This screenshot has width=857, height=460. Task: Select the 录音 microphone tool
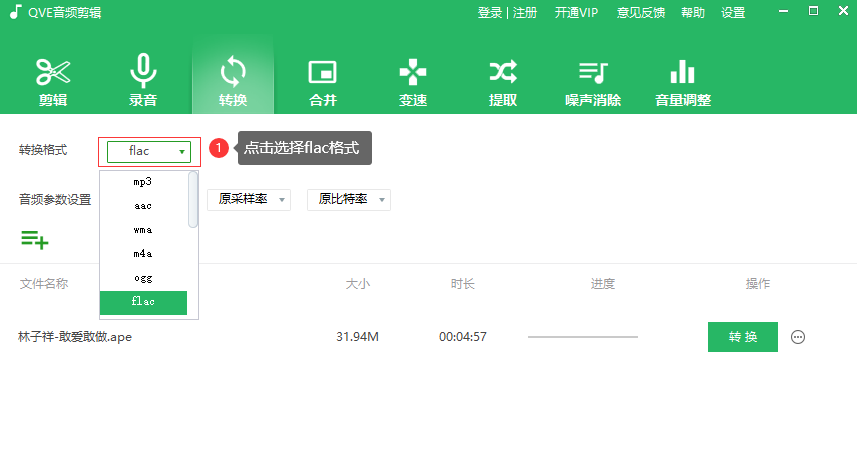[x=143, y=81]
